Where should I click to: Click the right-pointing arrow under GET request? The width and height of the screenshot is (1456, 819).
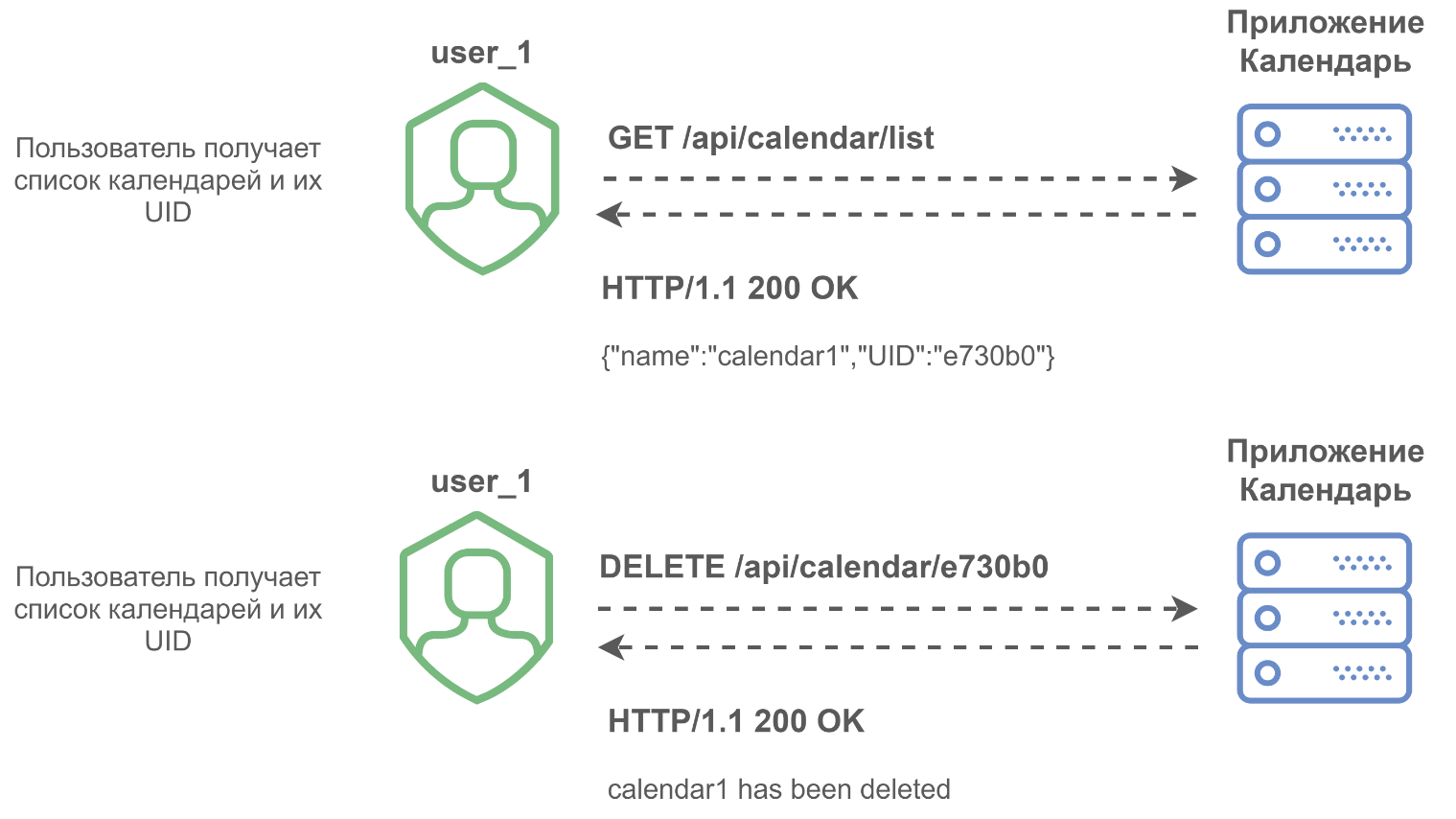coord(899,178)
